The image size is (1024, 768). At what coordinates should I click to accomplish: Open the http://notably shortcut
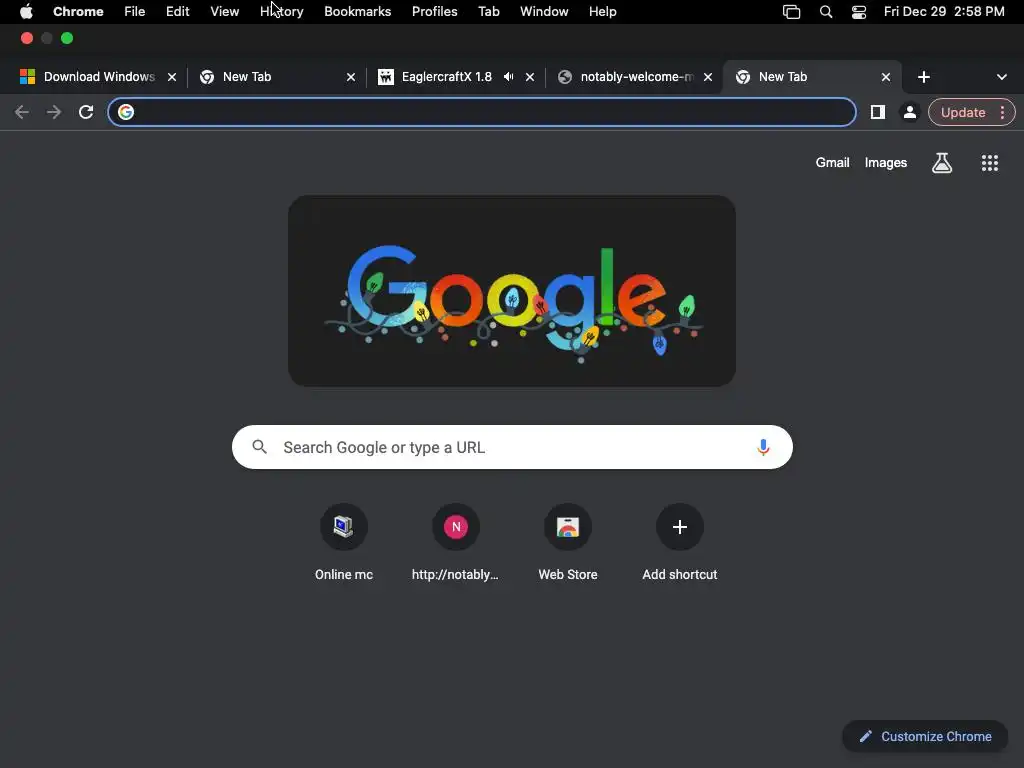(x=455, y=542)
